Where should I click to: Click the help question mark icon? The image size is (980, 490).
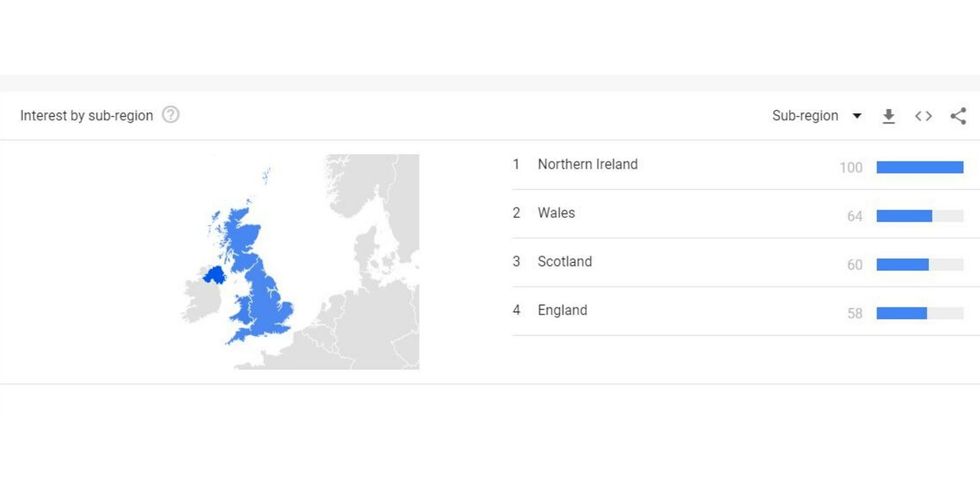[x=171, y=115]
